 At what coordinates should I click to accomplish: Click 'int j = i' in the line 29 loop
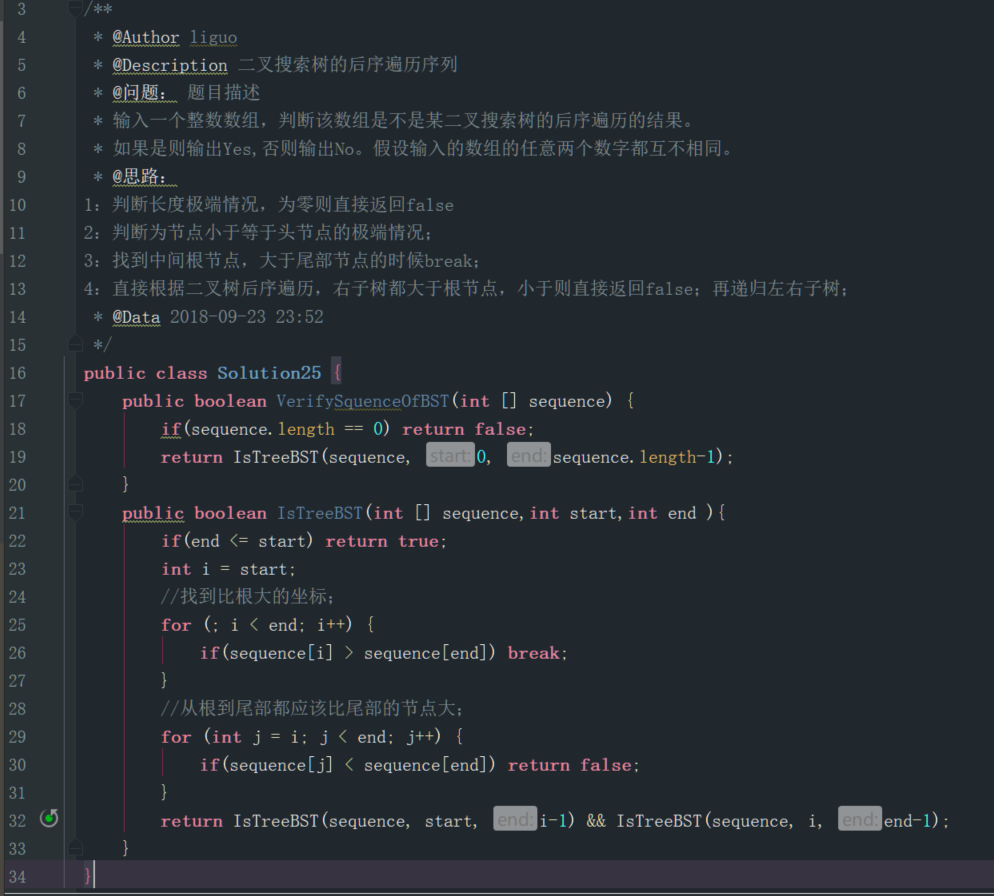(x=256, y=737)
